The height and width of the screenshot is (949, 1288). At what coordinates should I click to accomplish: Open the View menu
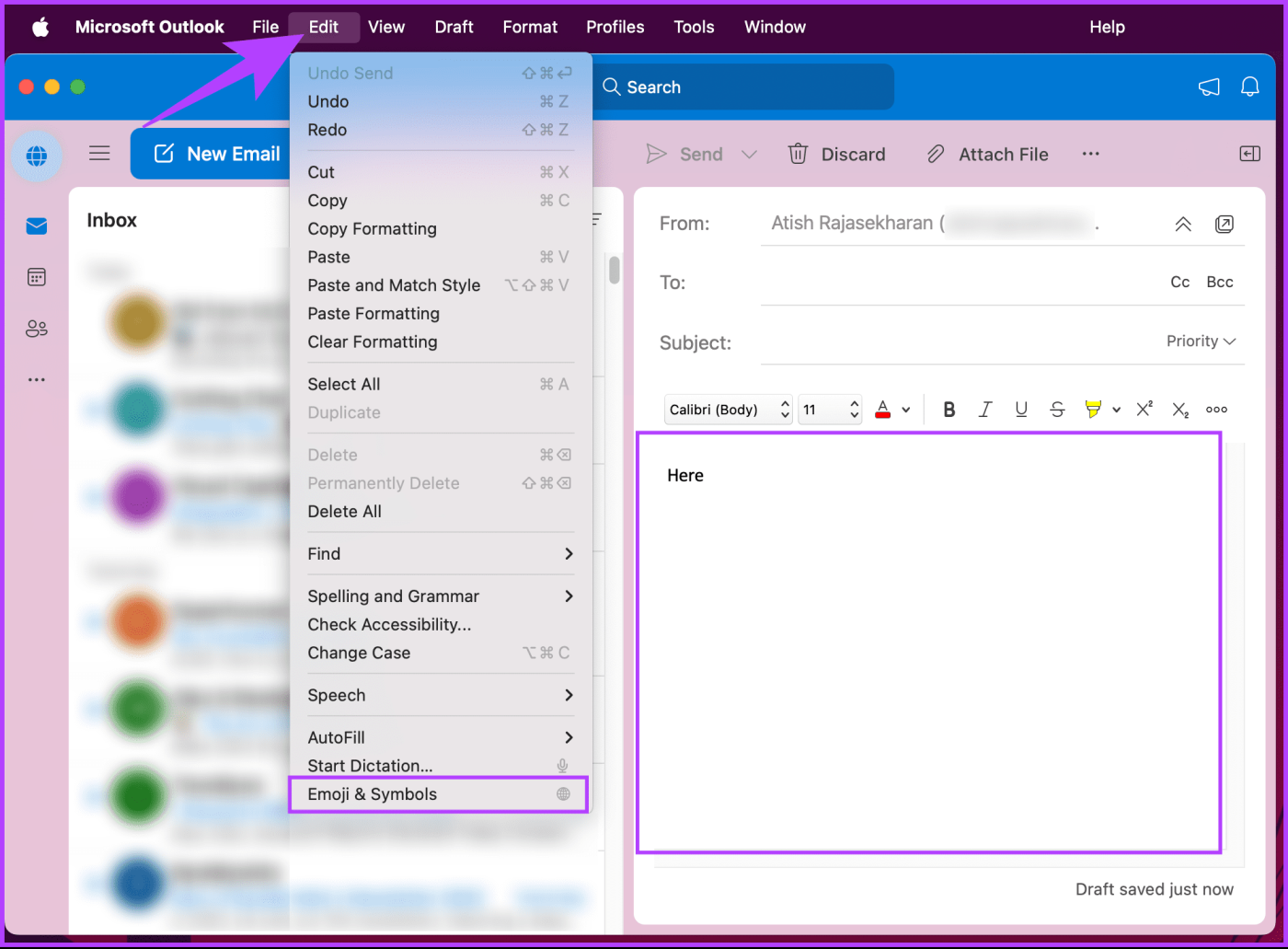click(386, 28)
